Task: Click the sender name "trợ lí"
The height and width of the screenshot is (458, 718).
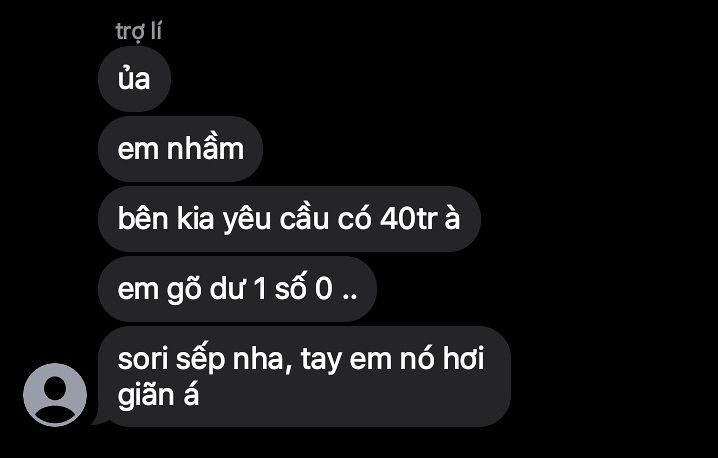Action: 138,32
